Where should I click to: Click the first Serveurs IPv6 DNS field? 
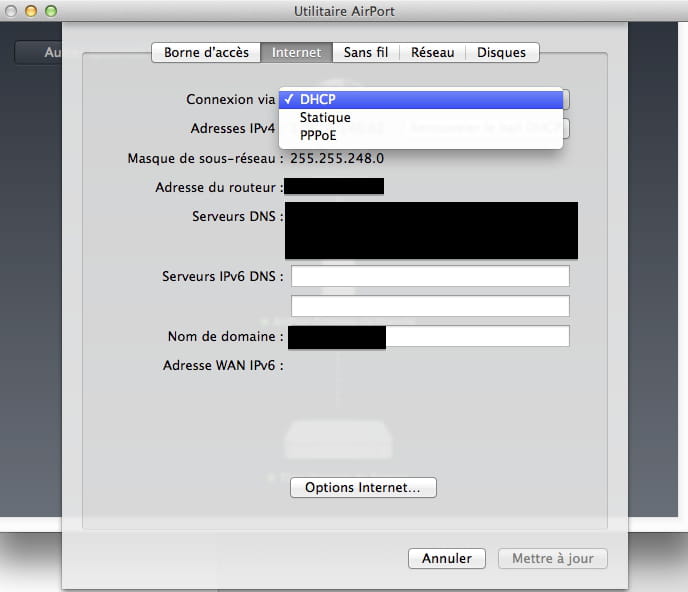(x=430, y=276)
